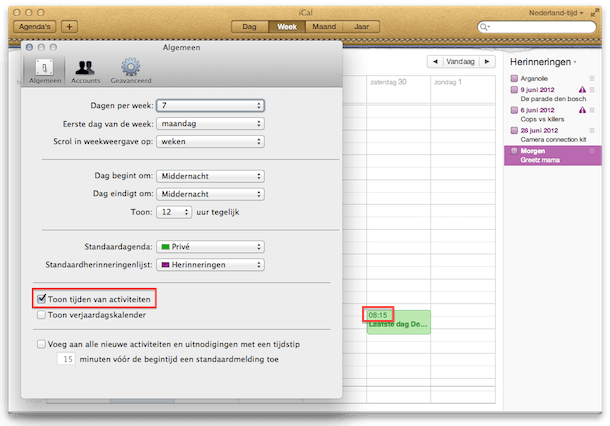The height and width of the screenshot is (426, 610).
Task: Switch to Maand view
Action: 324,26
